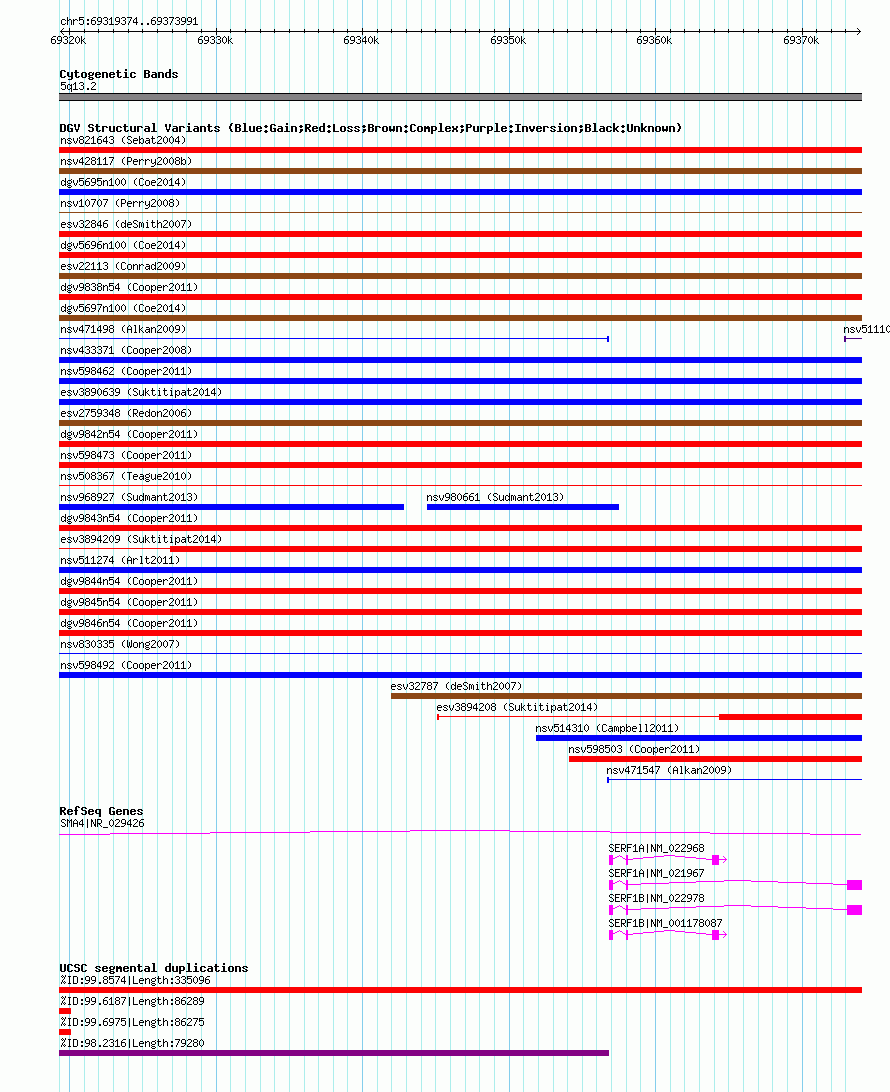
Task: Click the %ID:99.8574|Length:335096 duplication label
Action: pos(135,980)
